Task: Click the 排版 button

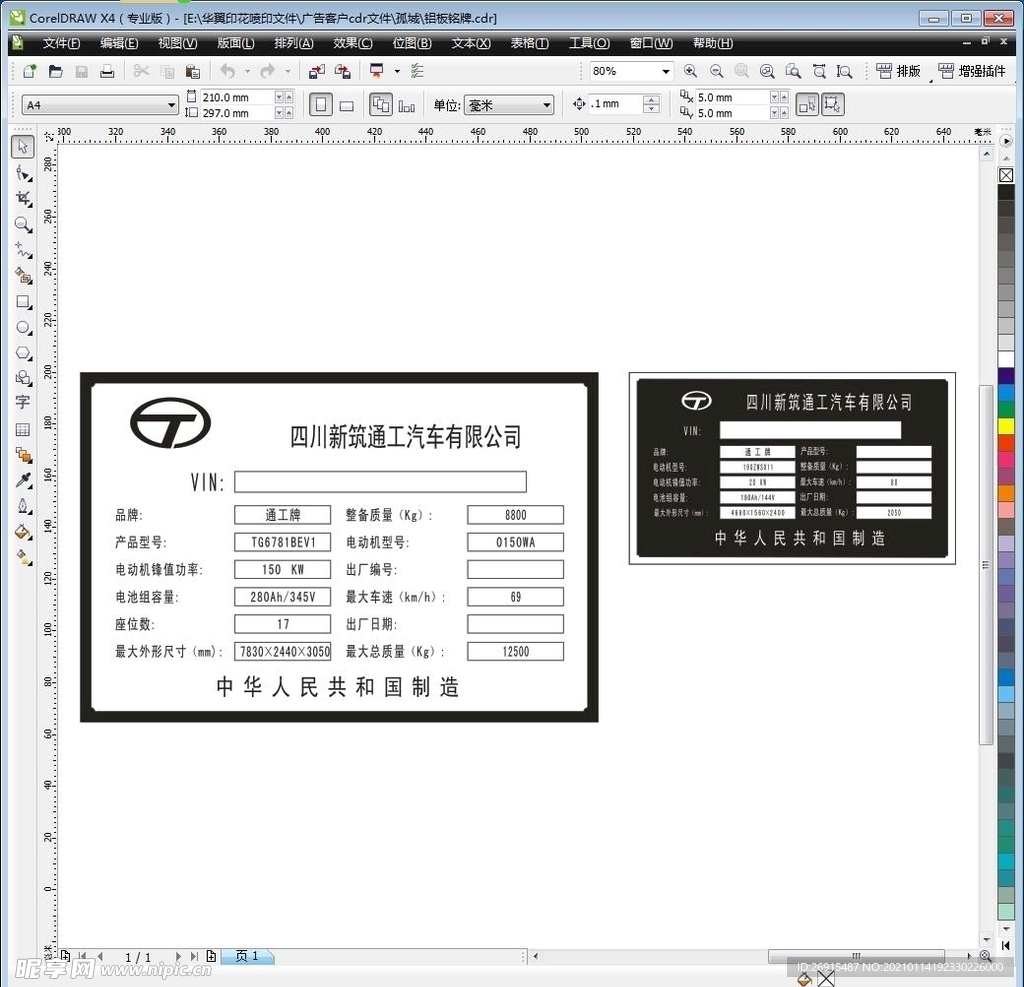Action: tap(898, 72)
